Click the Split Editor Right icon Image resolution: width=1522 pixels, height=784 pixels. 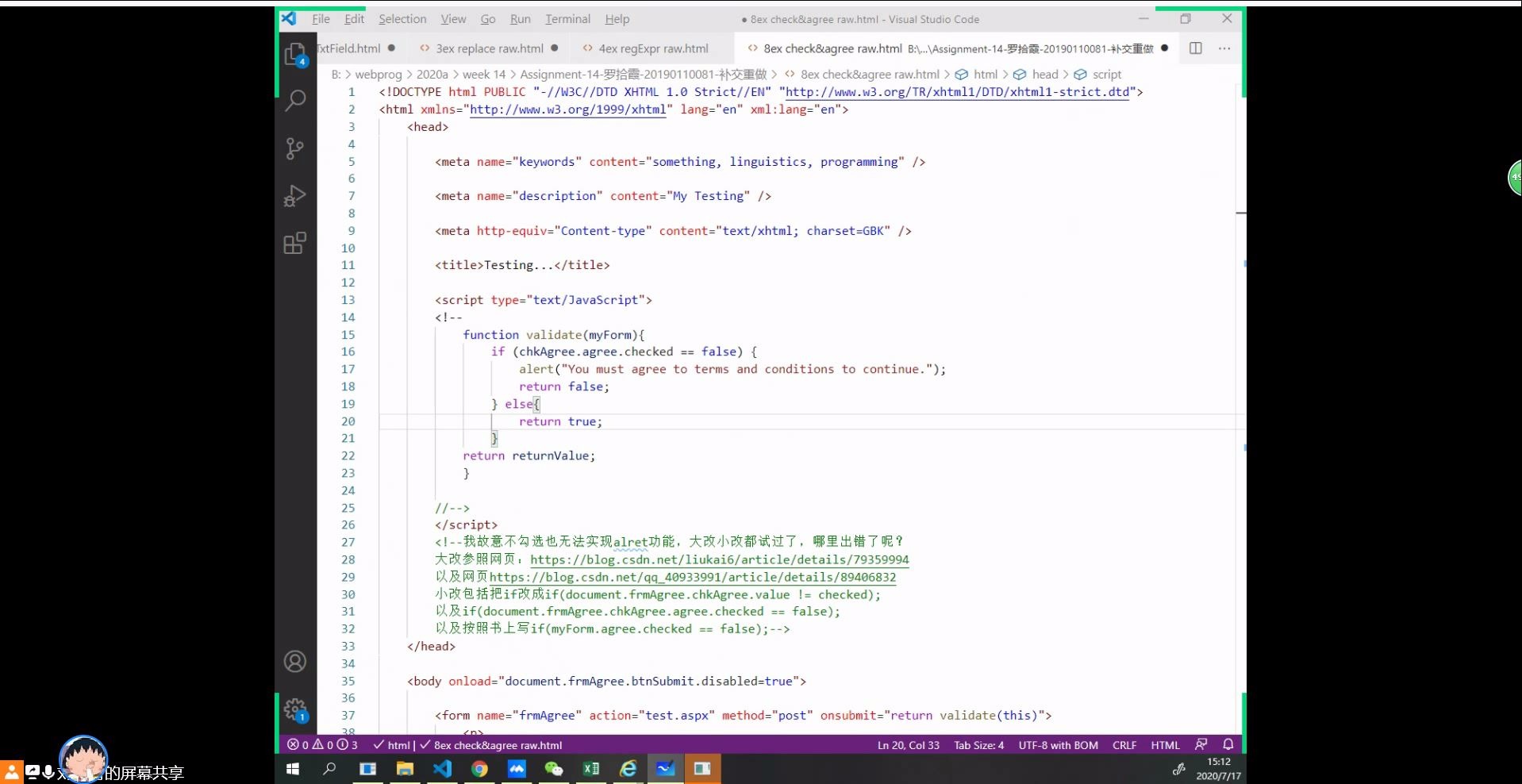pos(1196,48)
